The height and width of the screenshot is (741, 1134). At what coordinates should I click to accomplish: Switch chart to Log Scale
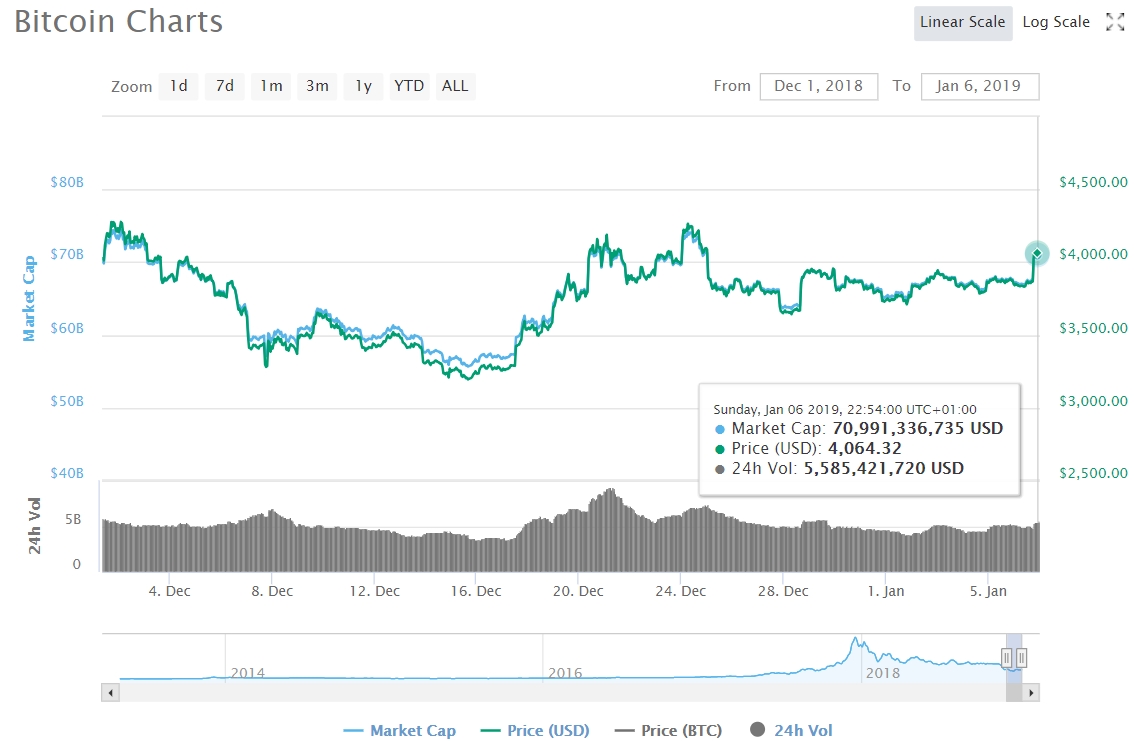pyautogui.click(x=1056, y=22)
